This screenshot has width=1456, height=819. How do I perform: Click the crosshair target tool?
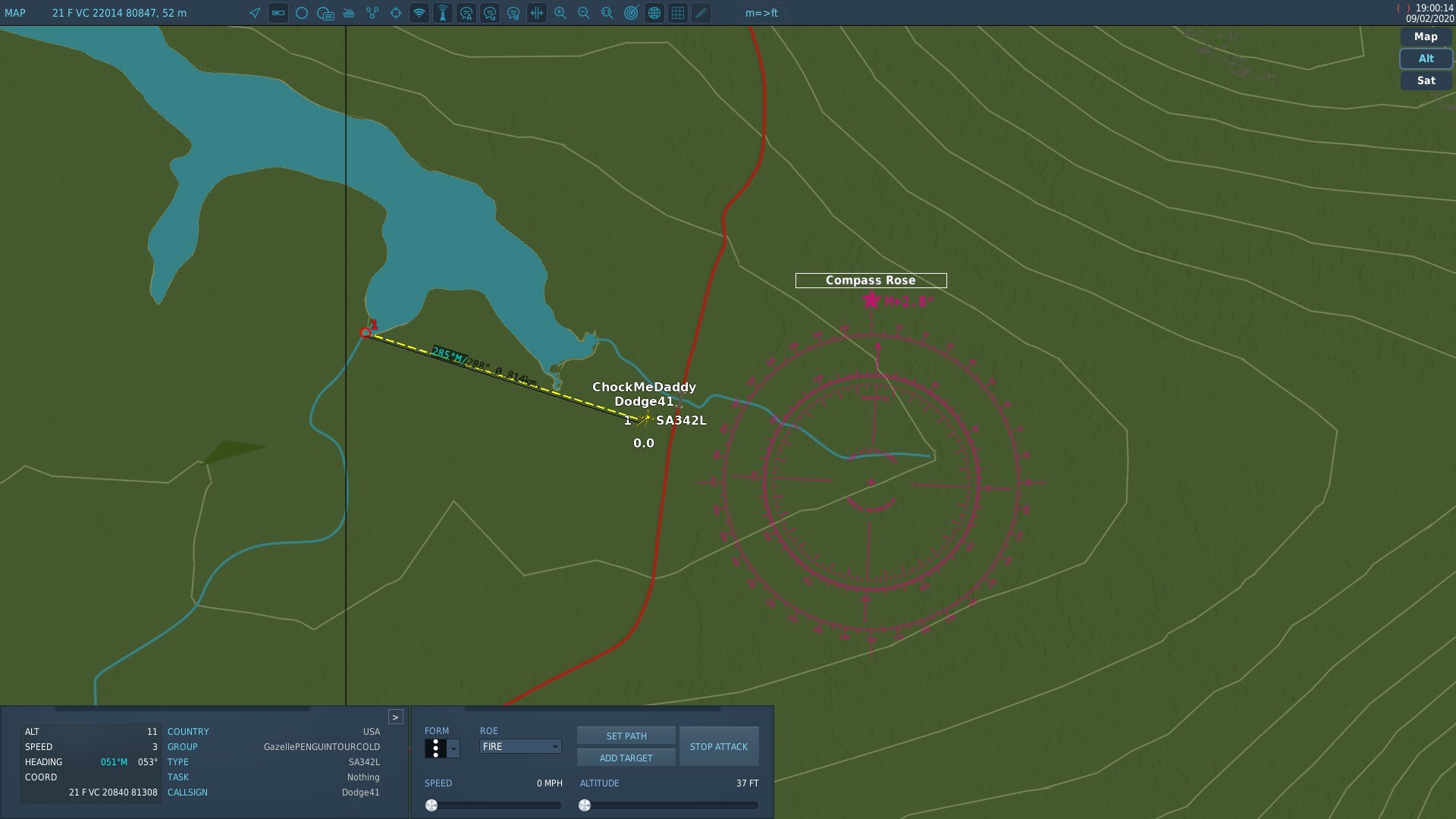coord(396,13)
